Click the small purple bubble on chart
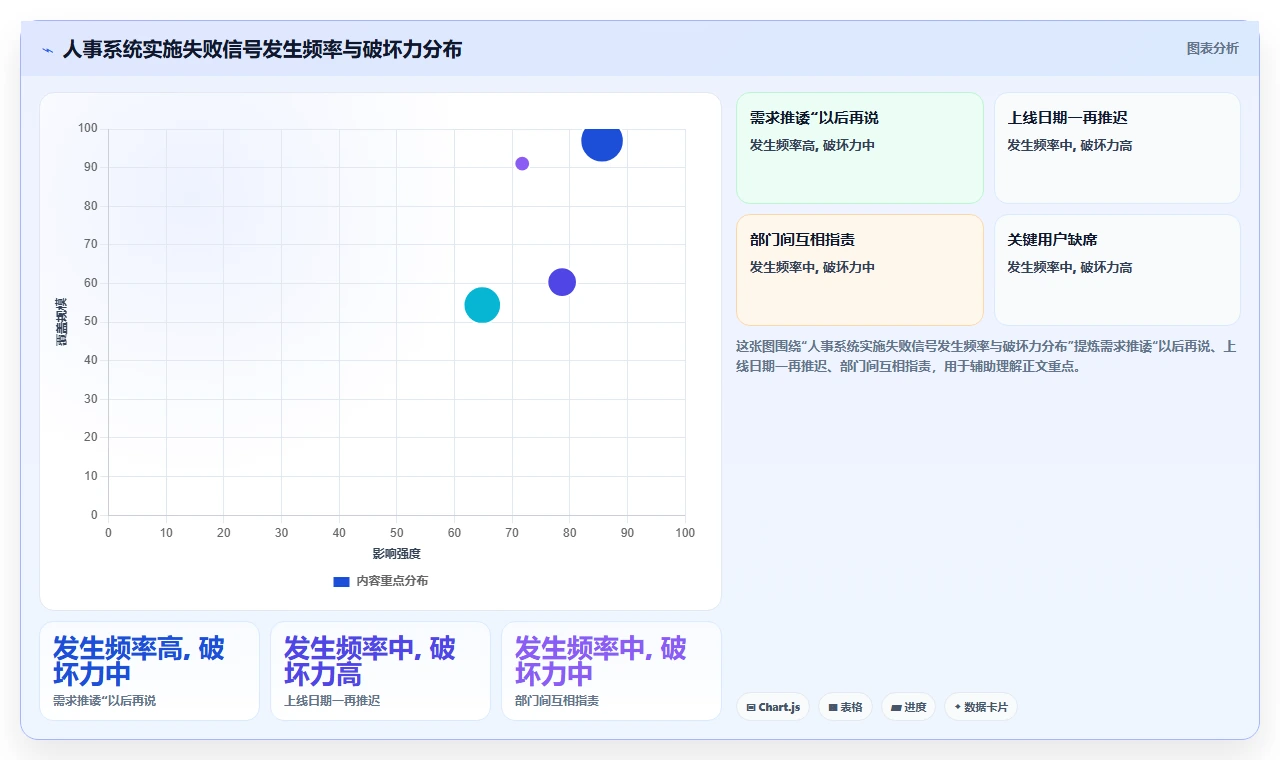 522,164
